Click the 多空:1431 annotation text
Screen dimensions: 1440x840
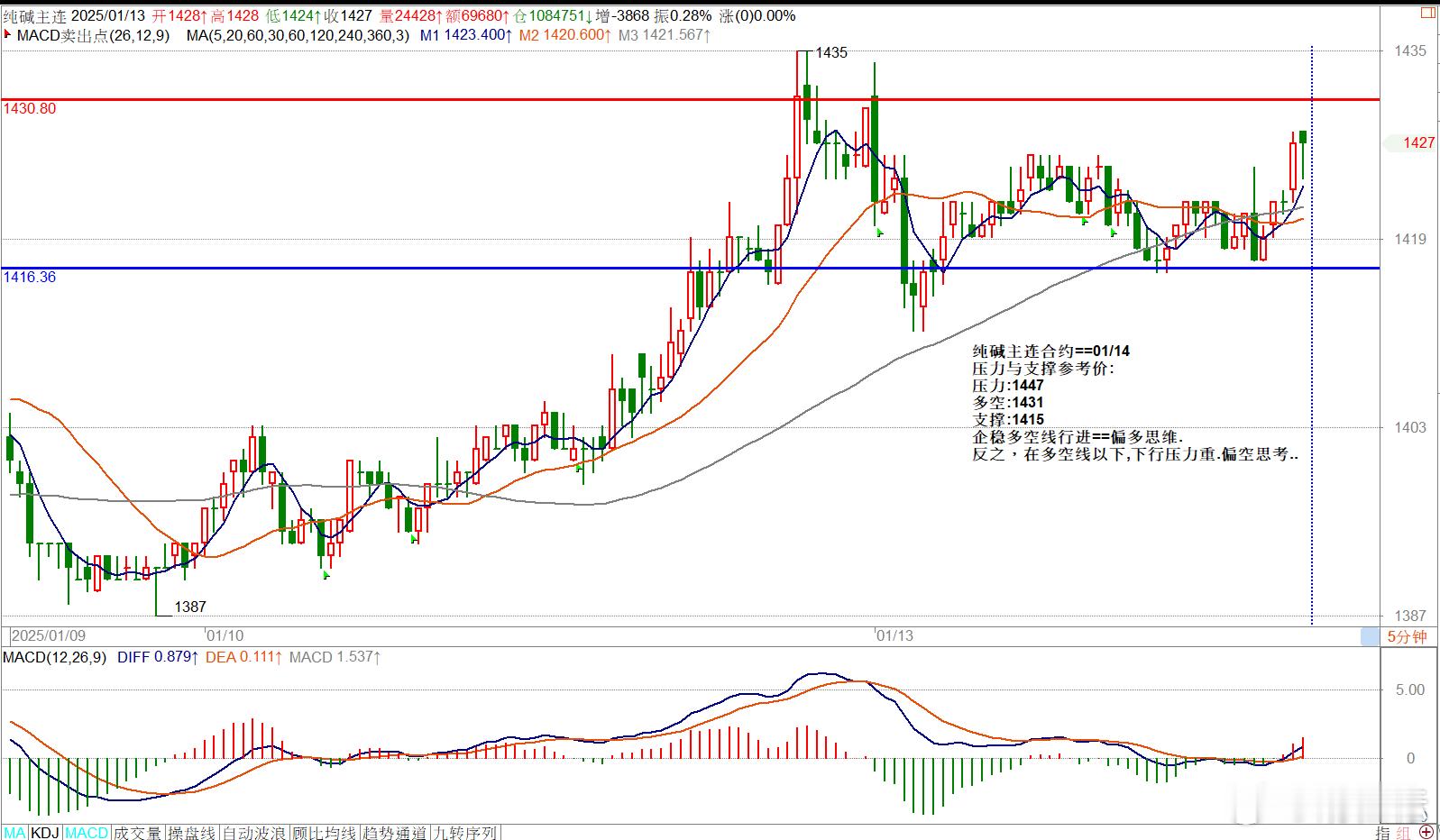[x=1008, y=402]
